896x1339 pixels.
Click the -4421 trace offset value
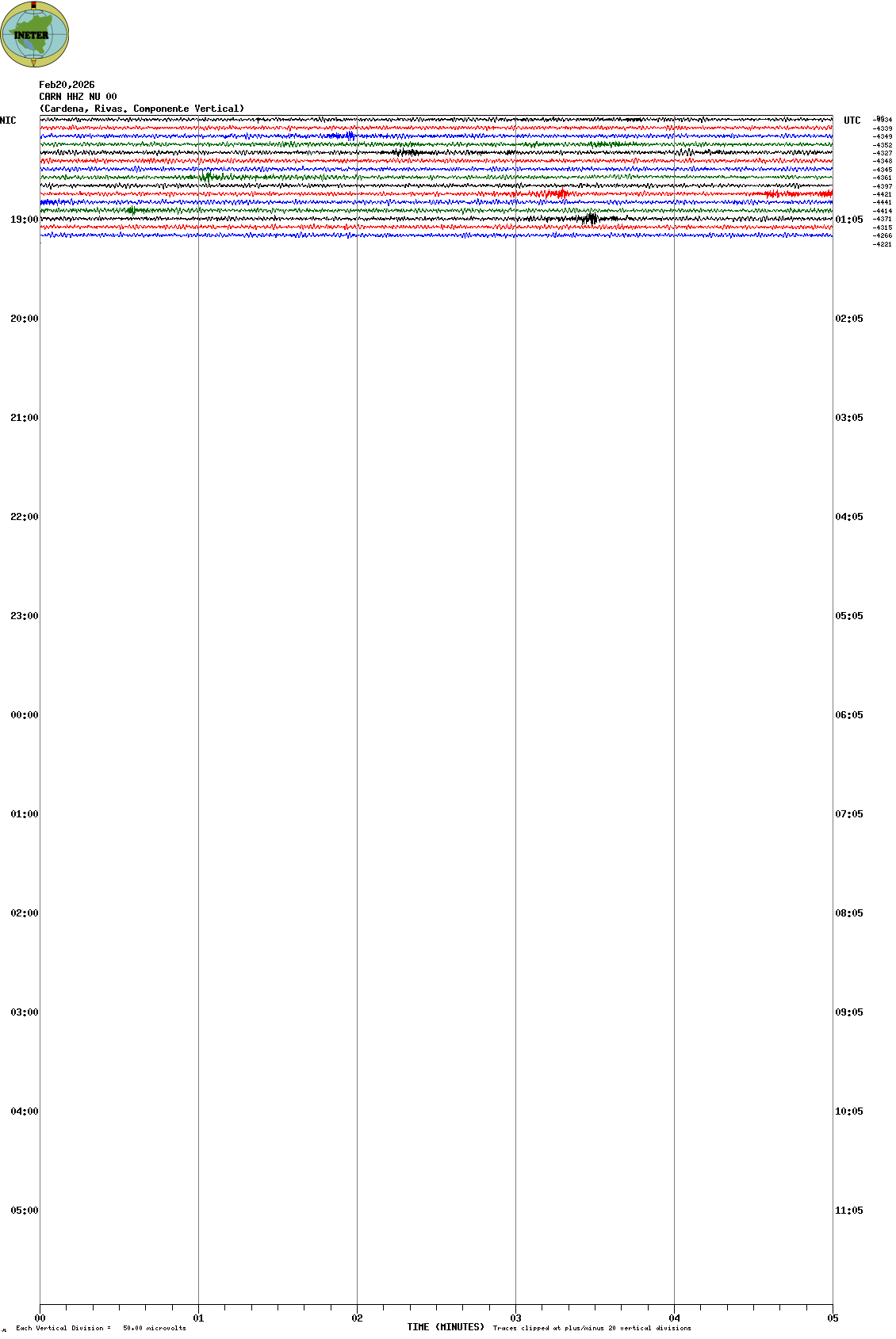point(882,194)
